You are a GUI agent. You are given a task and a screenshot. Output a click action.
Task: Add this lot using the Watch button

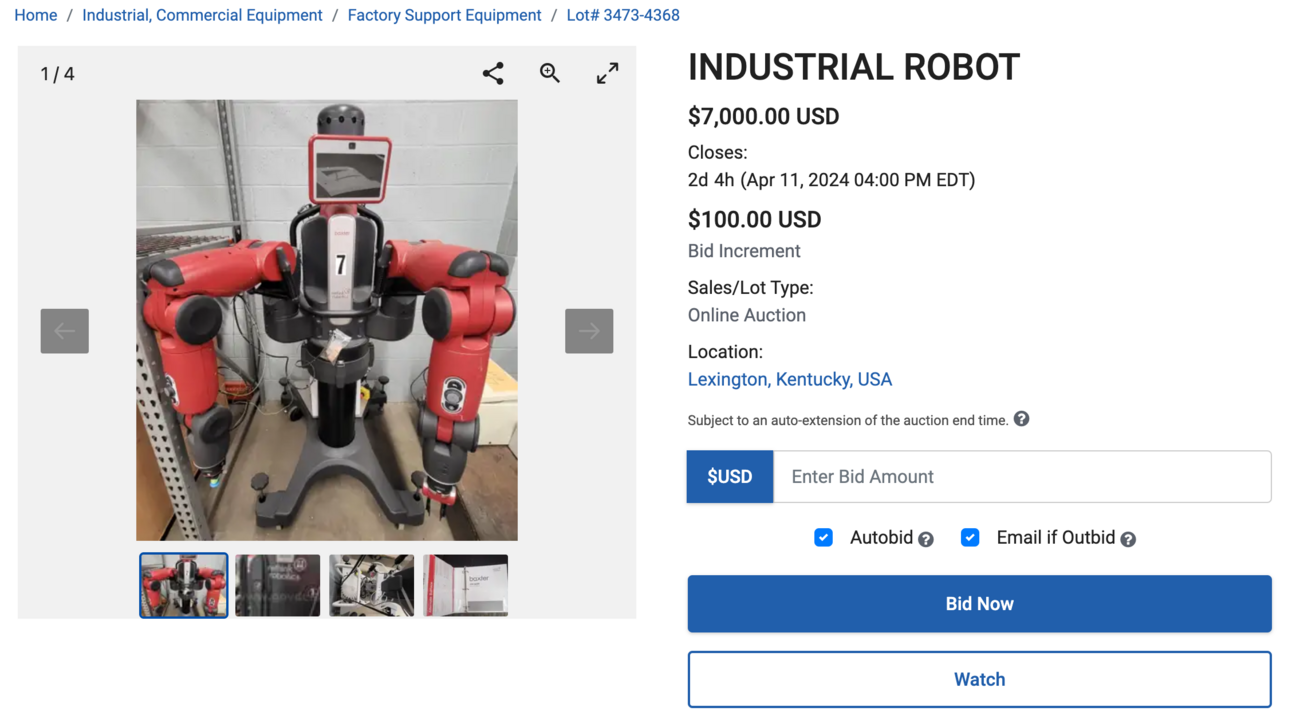tap(979, 679)
